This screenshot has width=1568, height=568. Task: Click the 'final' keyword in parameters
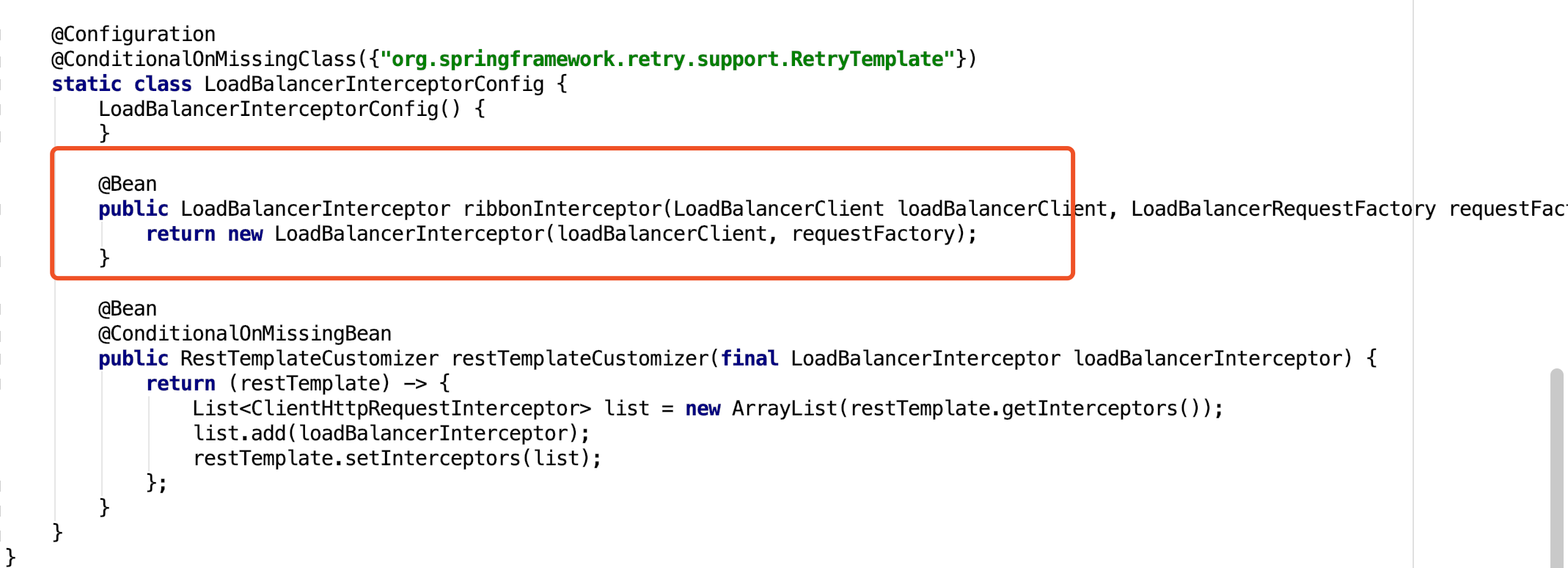748,359
